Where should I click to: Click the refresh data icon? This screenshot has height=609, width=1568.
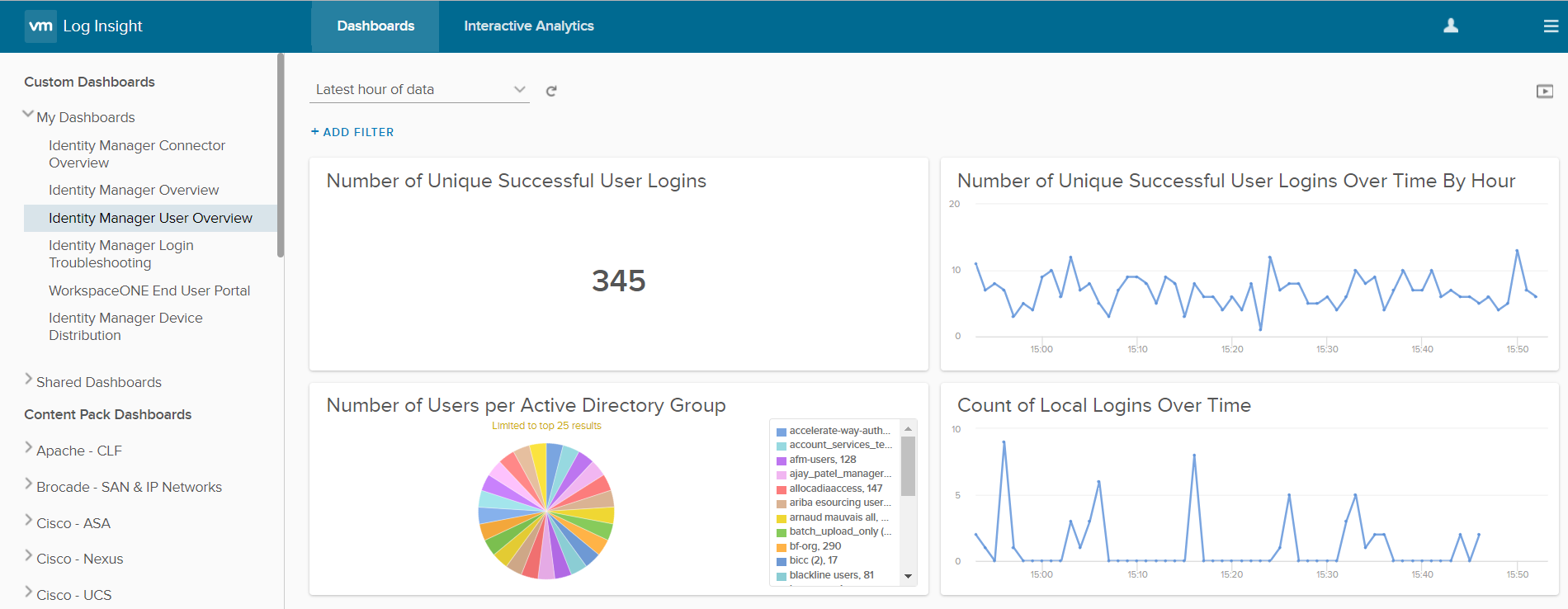point(551,91)
